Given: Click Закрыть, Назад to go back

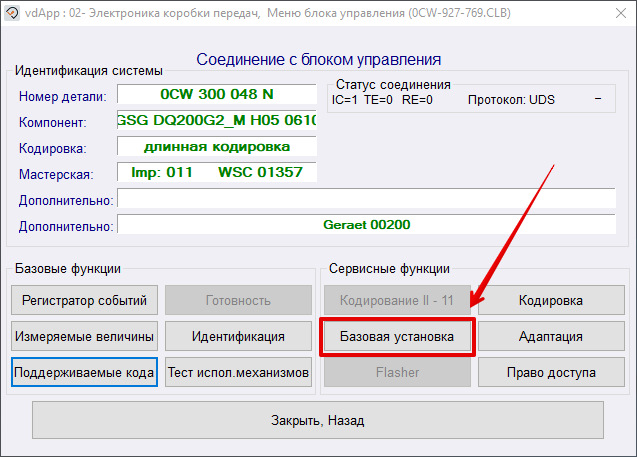Looking at the screenshot, I should [318, 420].
